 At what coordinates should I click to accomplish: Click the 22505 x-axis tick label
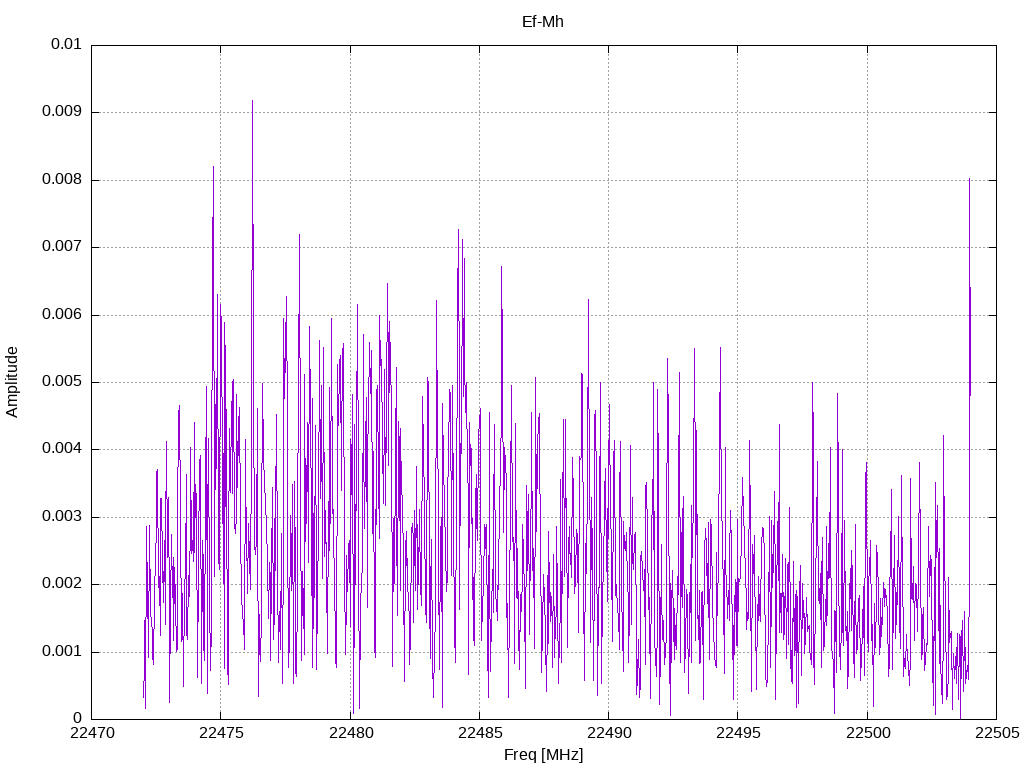(997, 733)
